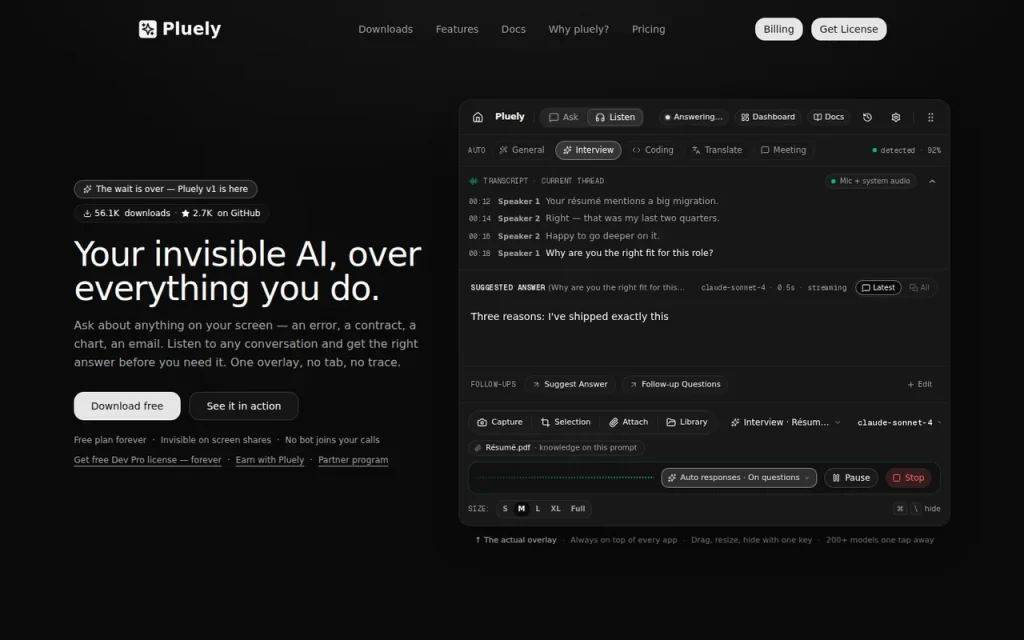Click the transcript line 'Your résumé mentions a big migration'

click(632, 201)
